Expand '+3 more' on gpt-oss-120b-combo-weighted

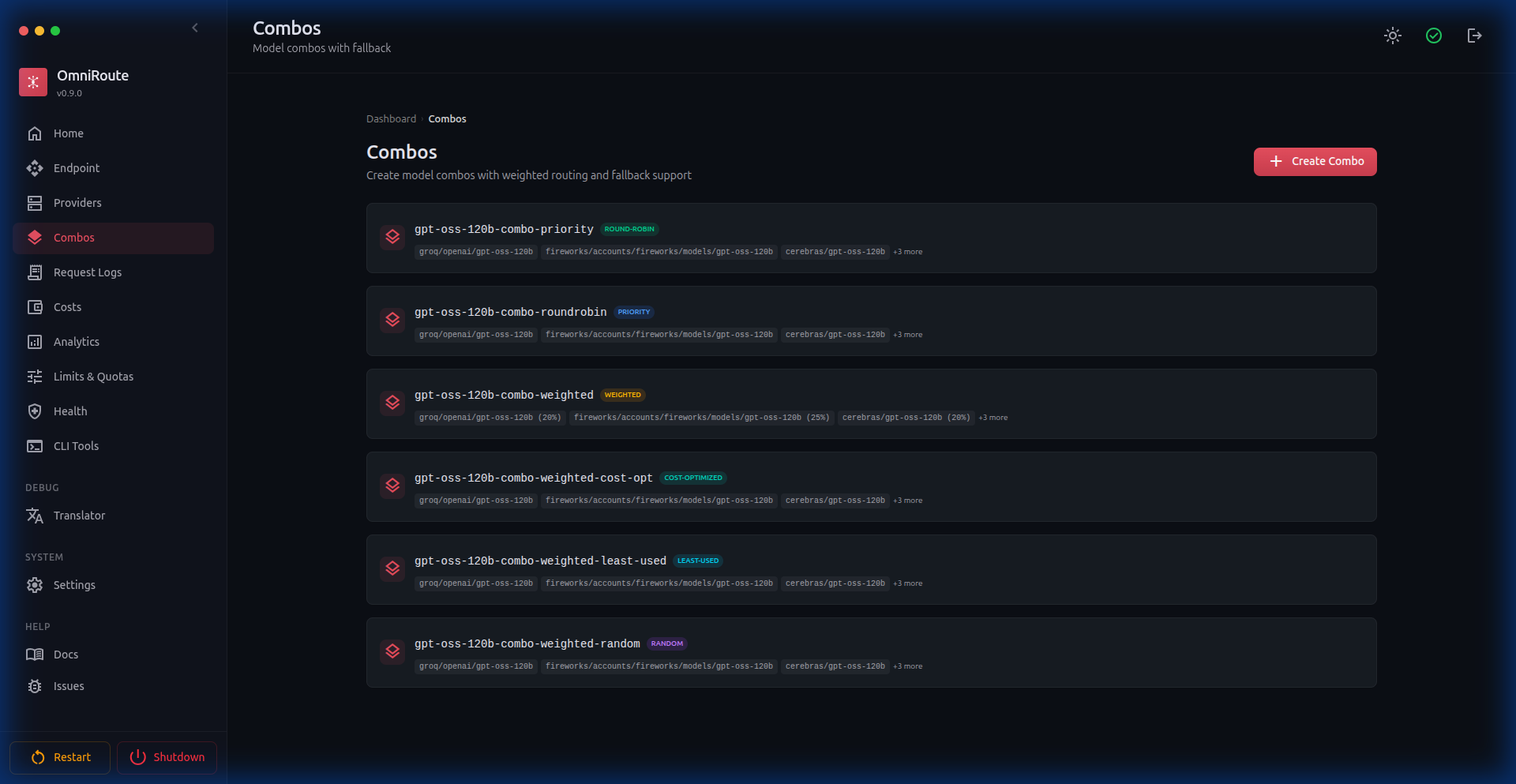[993, 418]
